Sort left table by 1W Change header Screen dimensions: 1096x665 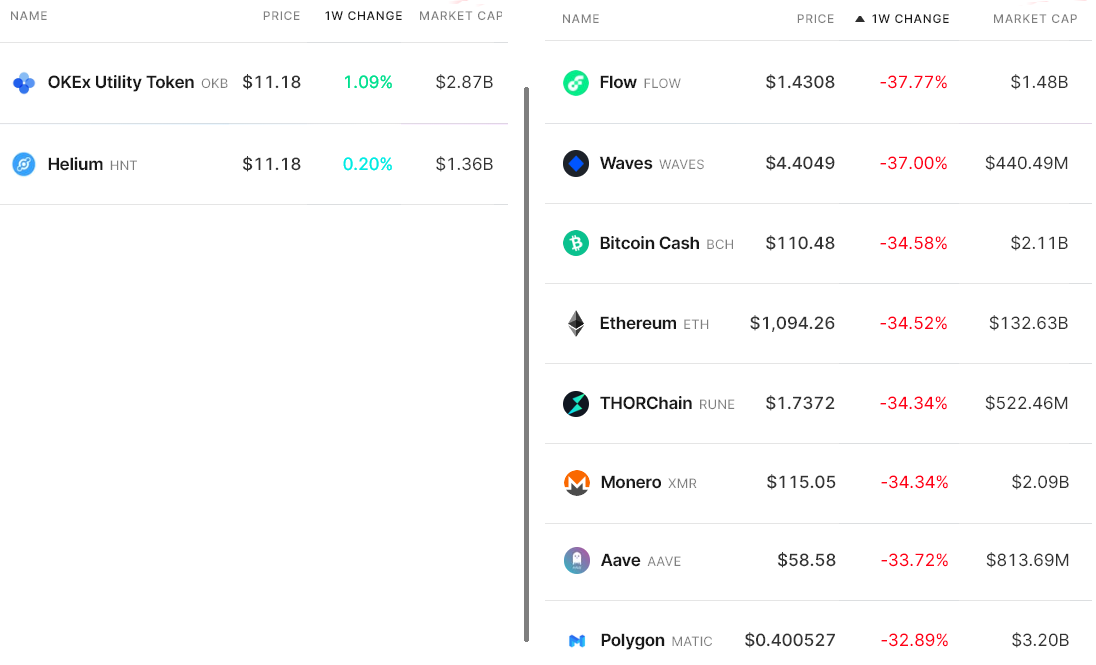point(363,16)
